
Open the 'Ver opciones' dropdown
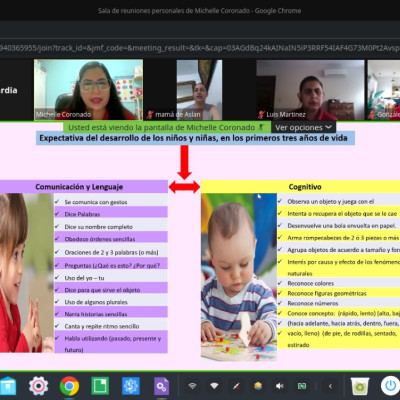(303, 127)
